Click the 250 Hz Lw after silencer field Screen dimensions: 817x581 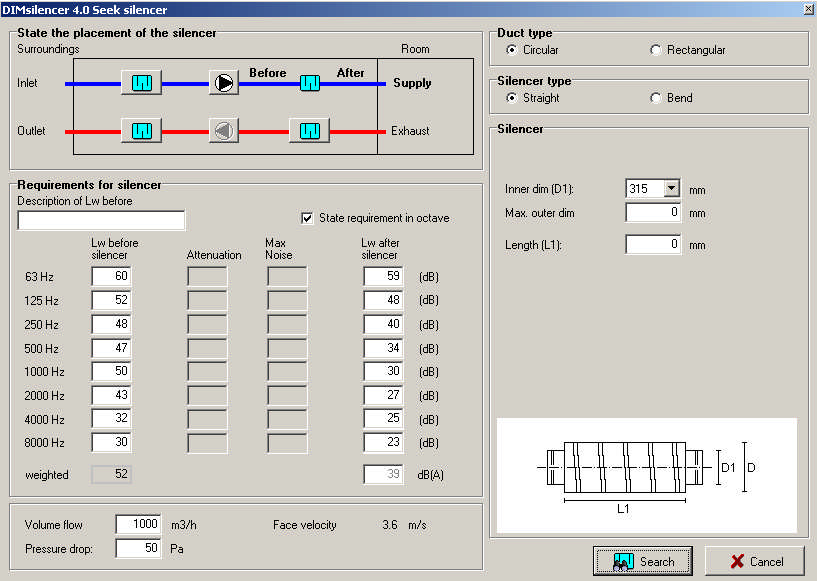coord(383,324)
